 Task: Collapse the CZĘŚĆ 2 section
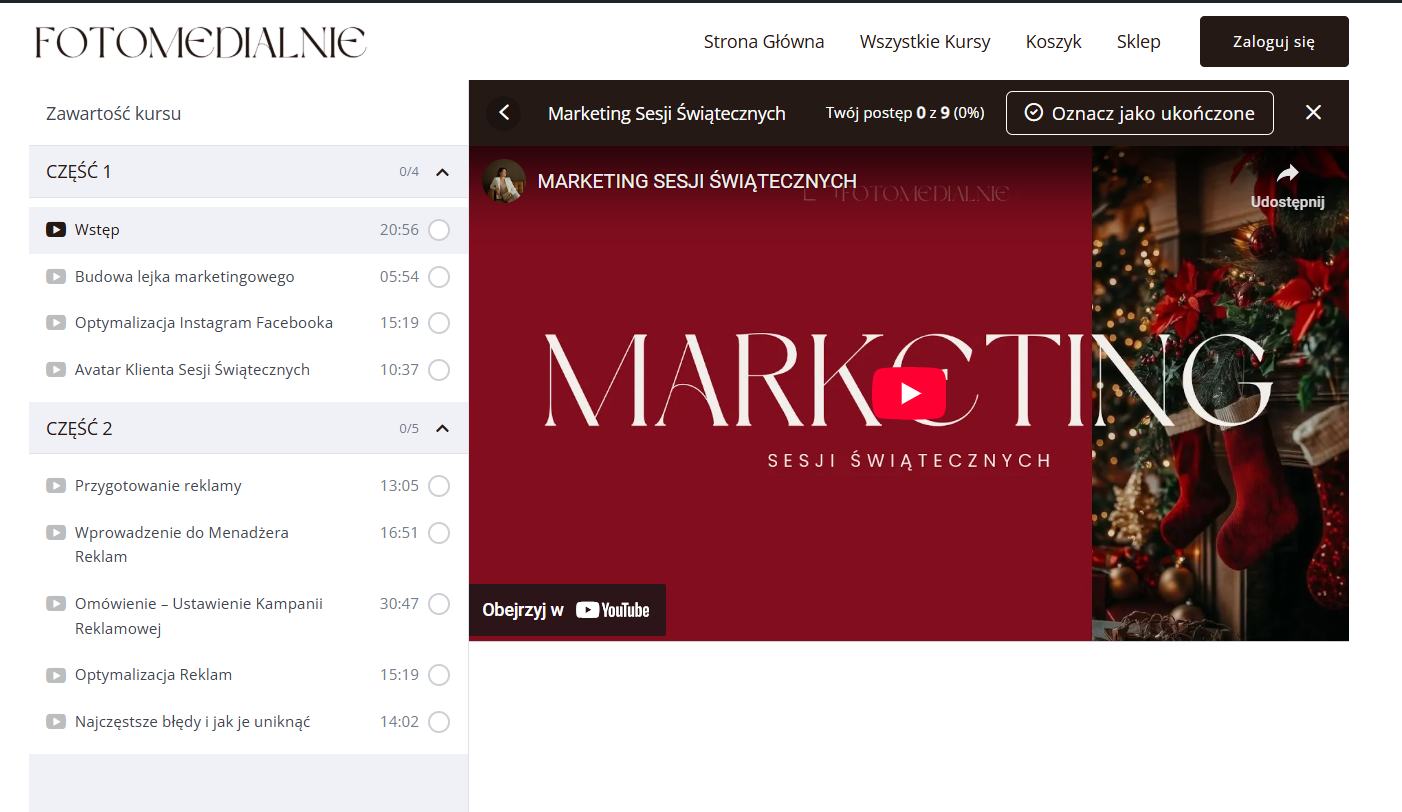click(443, 429)
